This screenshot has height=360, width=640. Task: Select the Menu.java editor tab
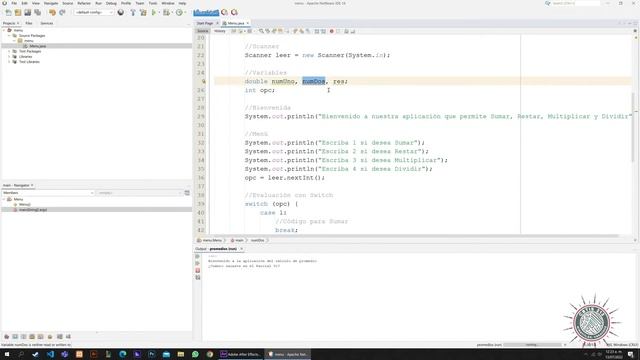(236, 23)
